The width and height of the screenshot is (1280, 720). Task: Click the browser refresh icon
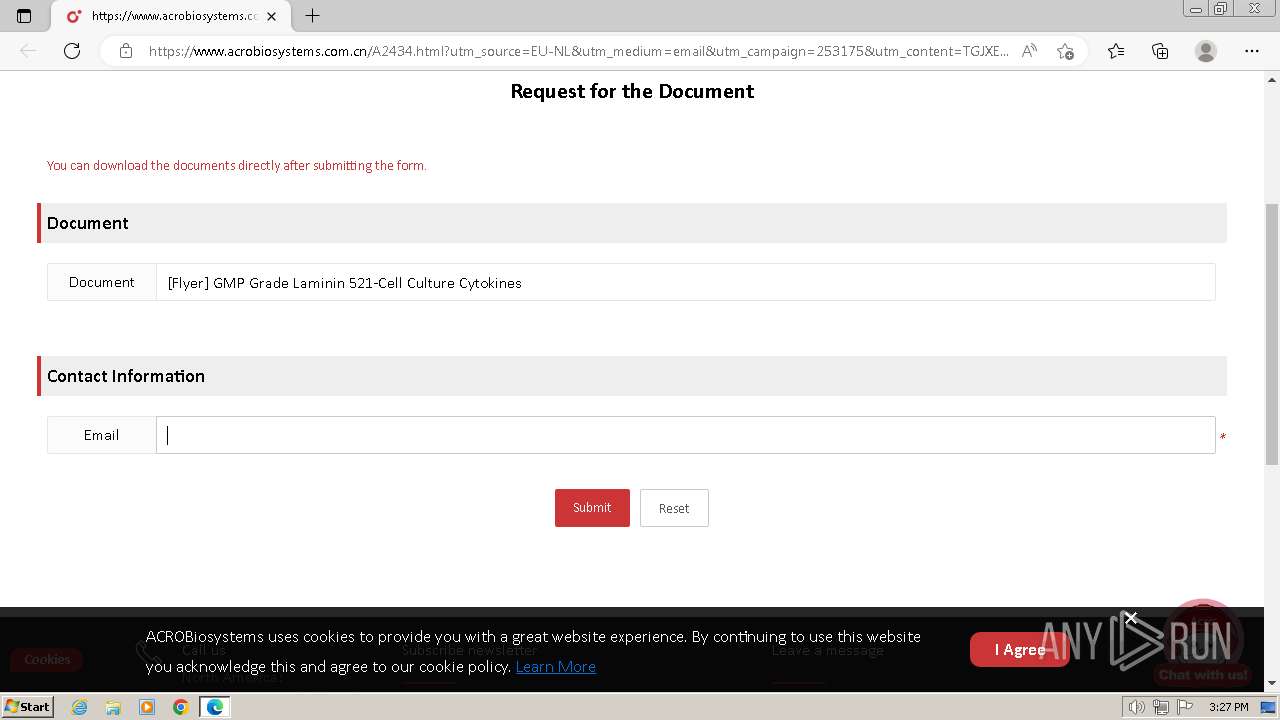pos(72,51)
